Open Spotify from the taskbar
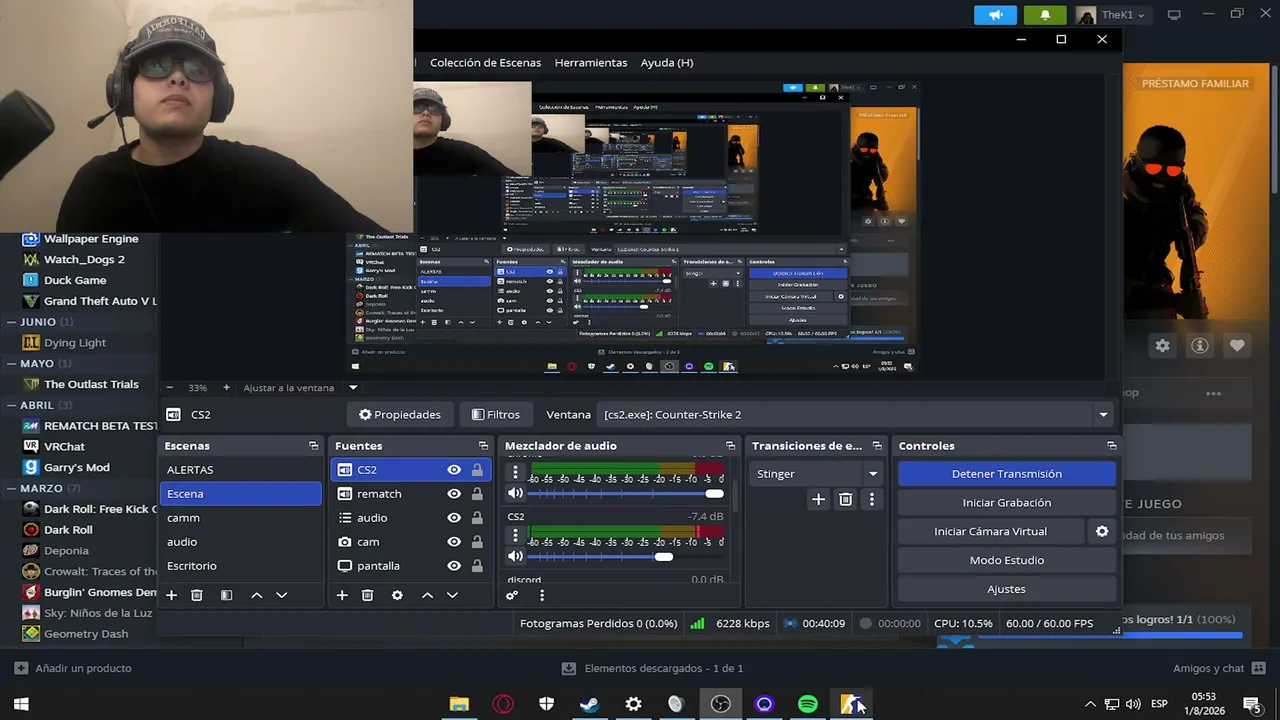The width and height of the screenshot is (1280, 720). 808,704
